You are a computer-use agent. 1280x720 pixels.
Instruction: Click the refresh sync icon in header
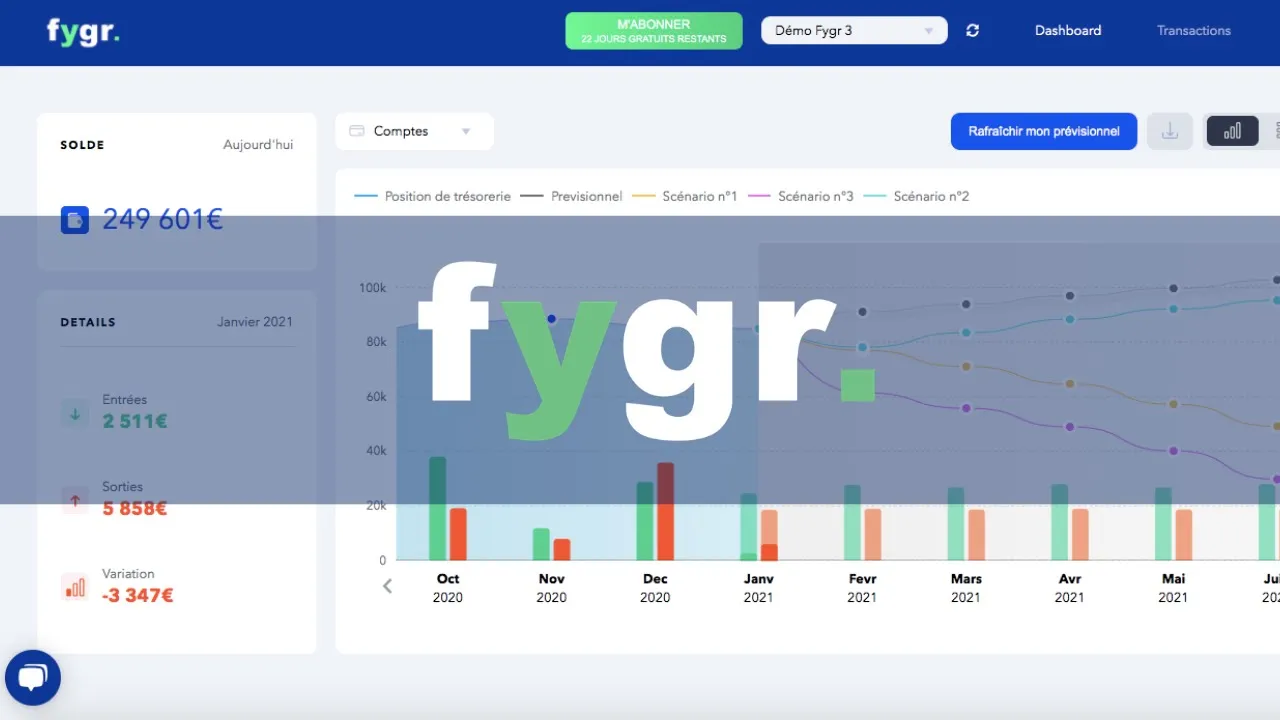coord(972,31)
